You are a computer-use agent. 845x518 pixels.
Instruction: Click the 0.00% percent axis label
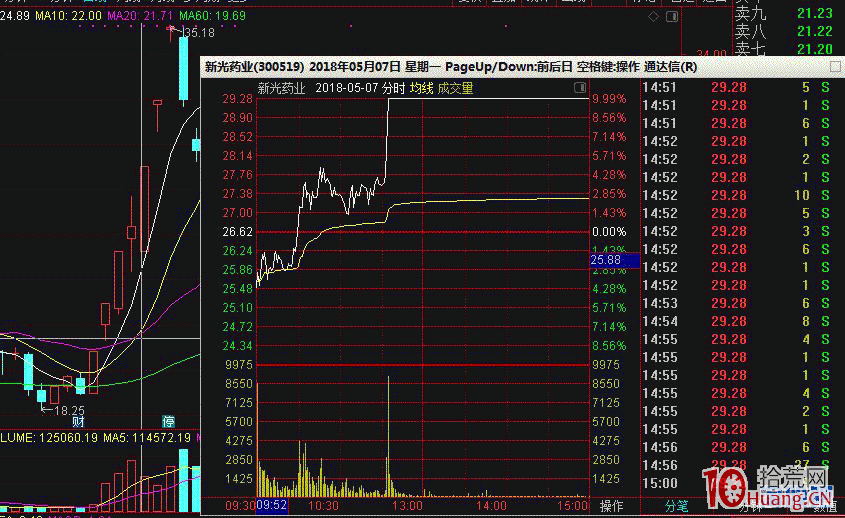(x=609, y=232)
